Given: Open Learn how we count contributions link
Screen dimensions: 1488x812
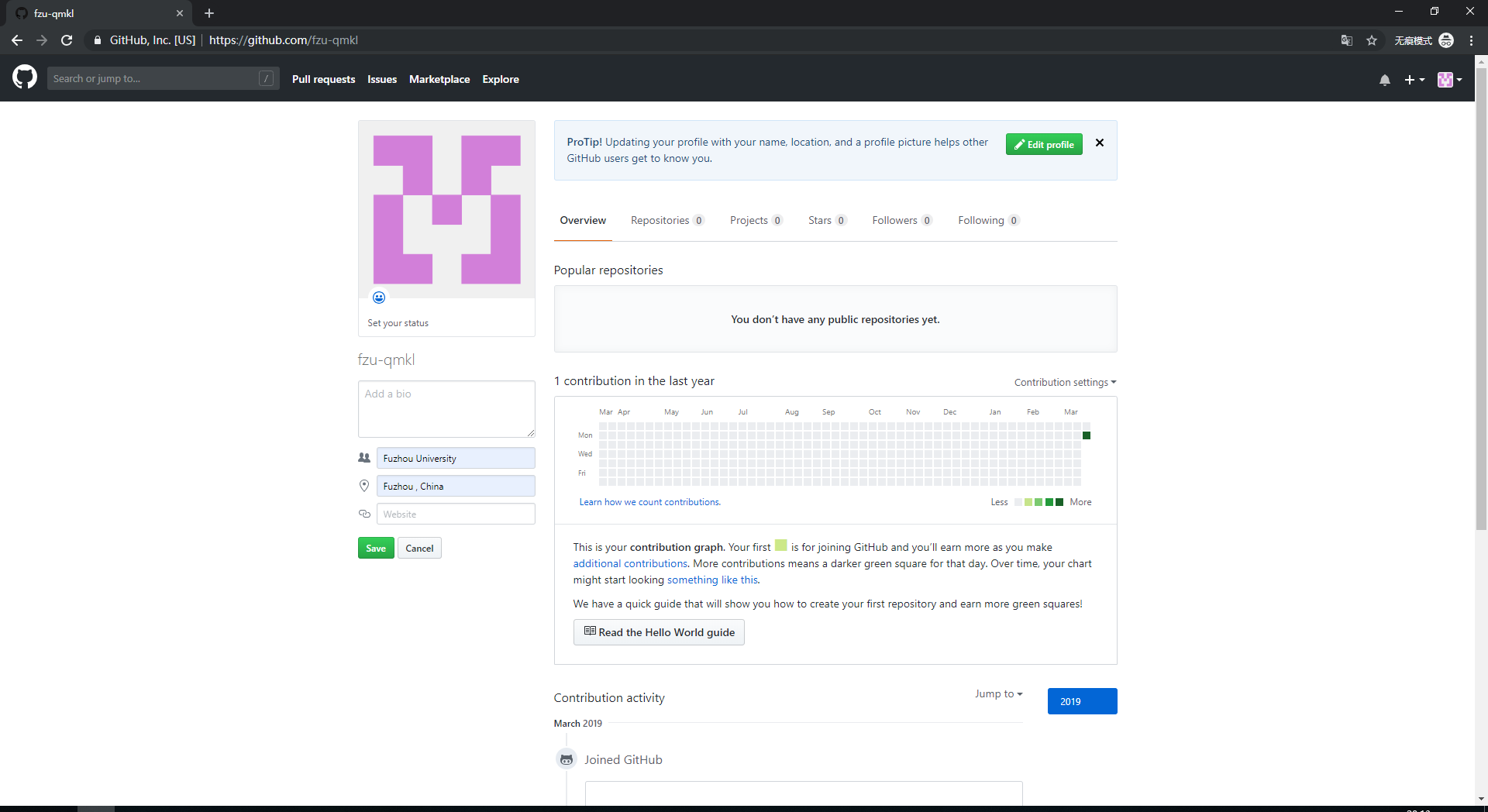Looking at the screenshot, I should click(649, 502).
